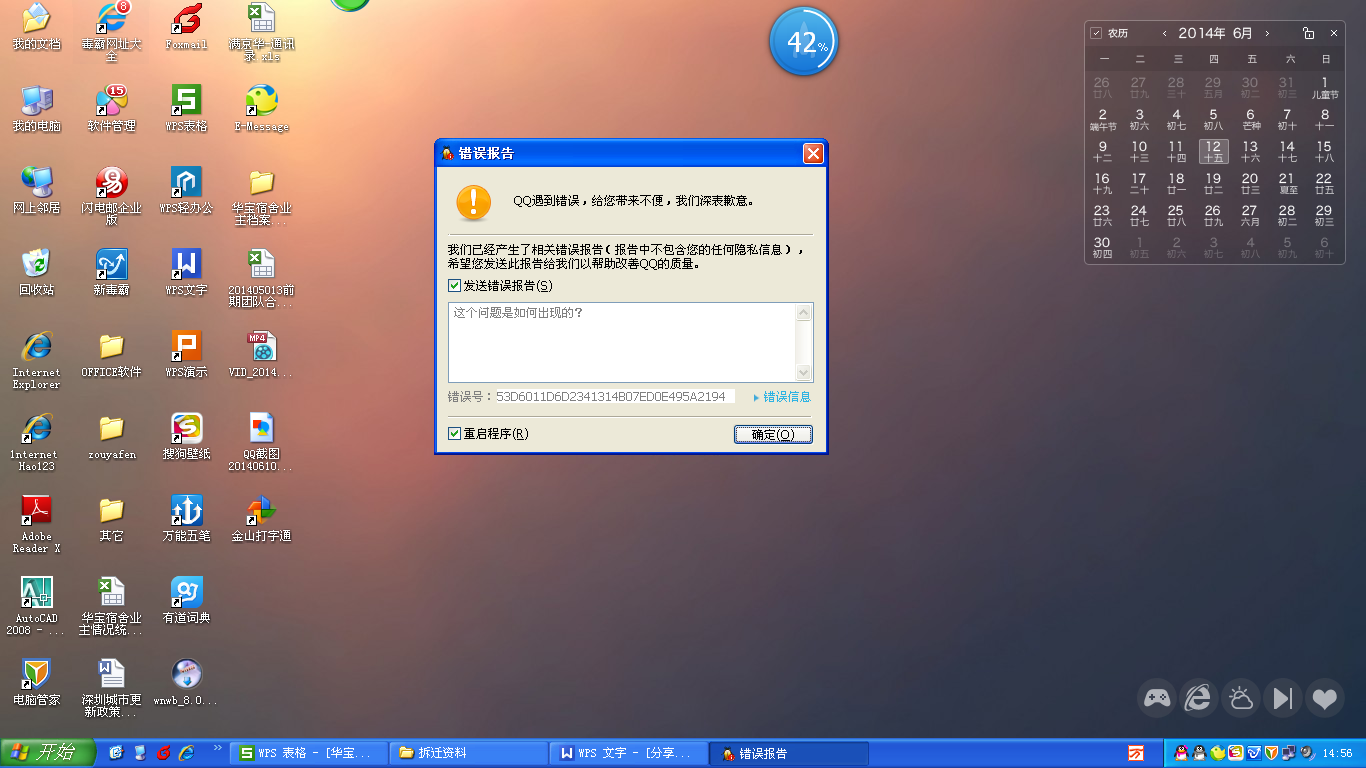Switch to WPS 表格 taskbar window
The height and width of the screenshot is (768, 1366).
point(309,753)
